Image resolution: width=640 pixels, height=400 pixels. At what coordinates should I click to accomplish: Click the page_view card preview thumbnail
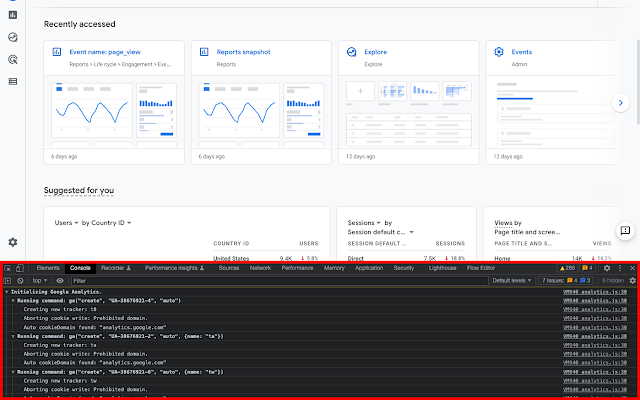114,111
